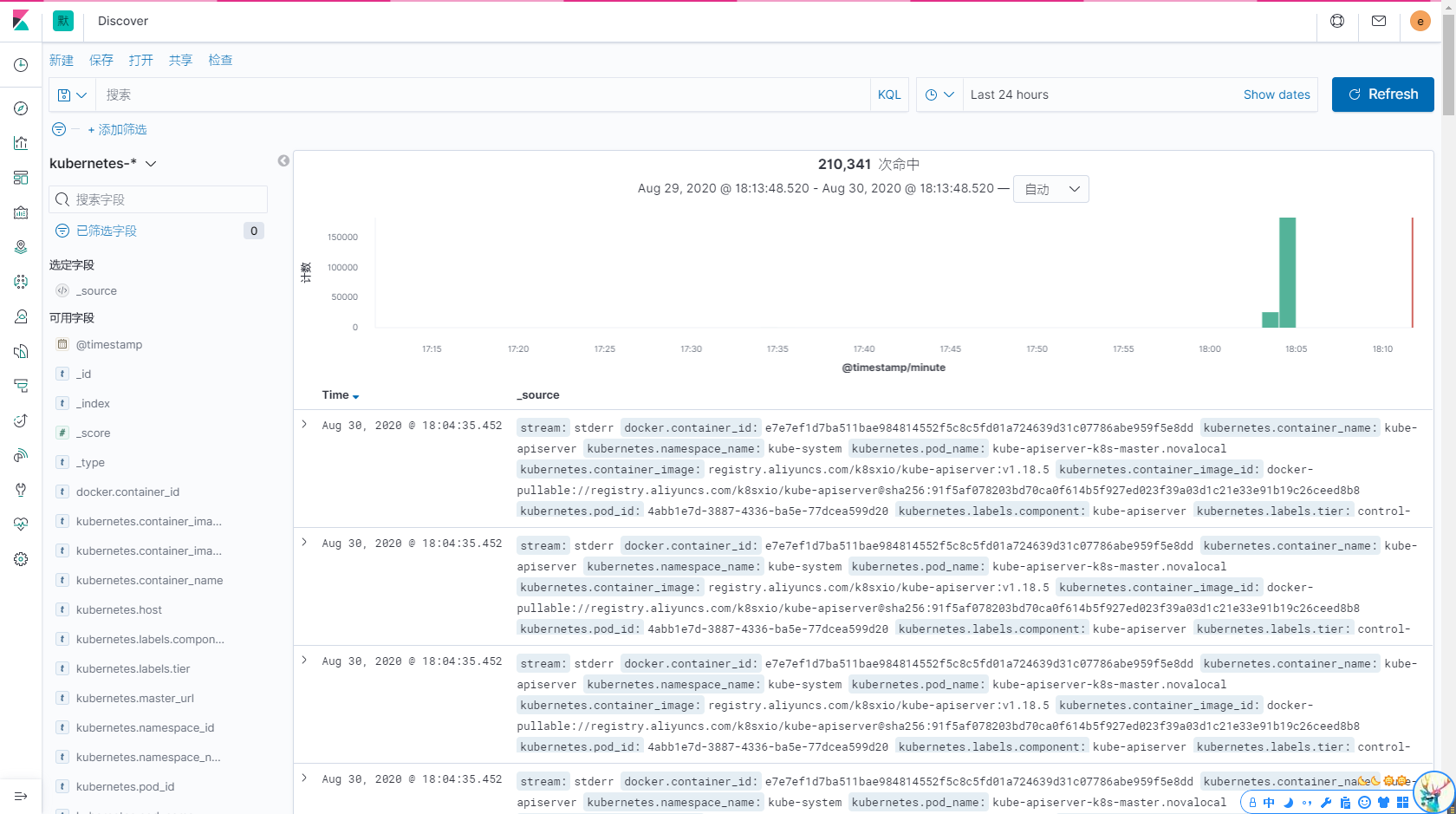The image size is (1456, 814).
Task: Open the IME smiley emoji icon
Action: (1364, 803)
